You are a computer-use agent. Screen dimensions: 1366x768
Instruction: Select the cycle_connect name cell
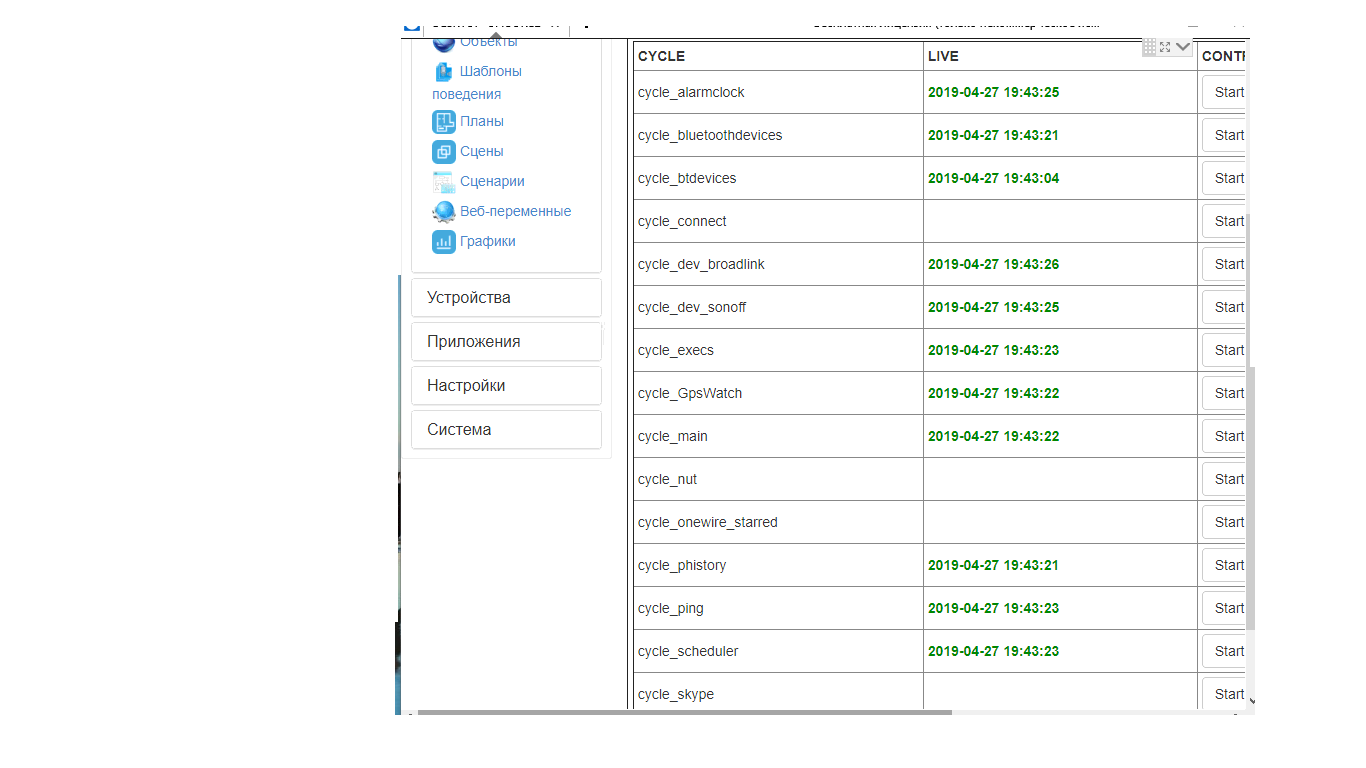click(x=778, y=221)
